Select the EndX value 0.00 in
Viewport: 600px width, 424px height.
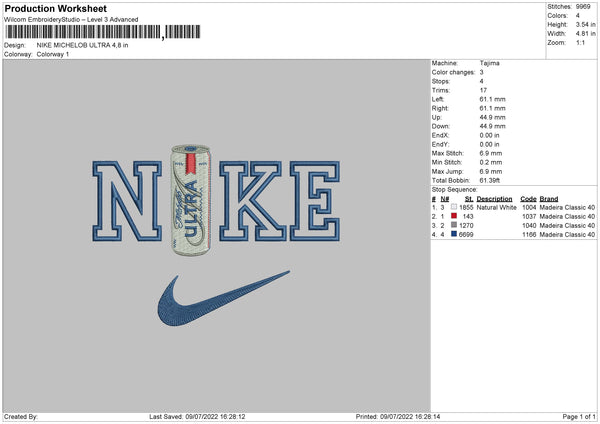[489, 135]
